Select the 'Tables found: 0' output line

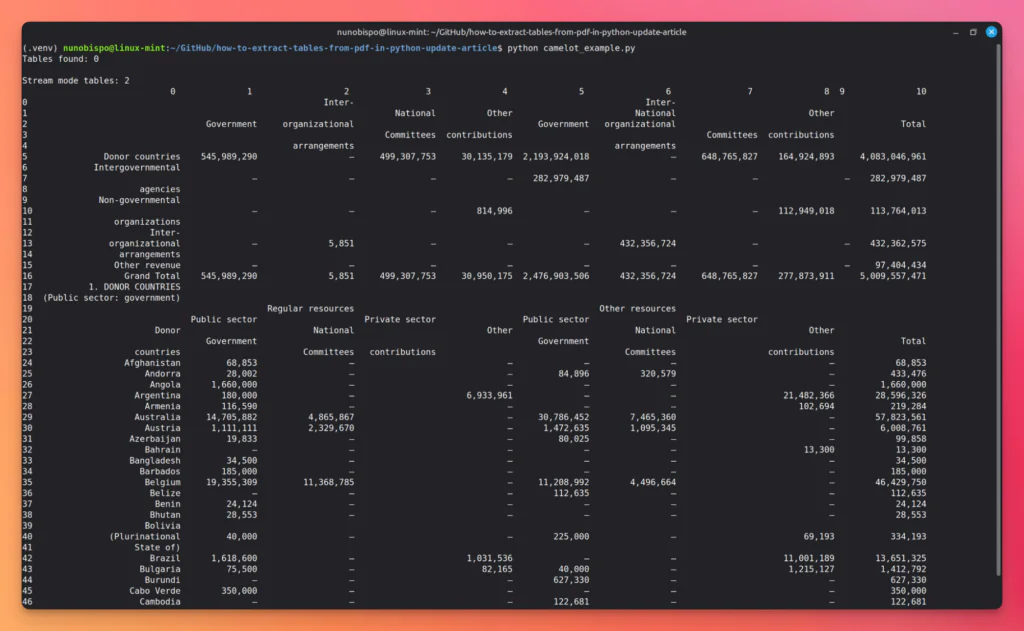point(61,59)
